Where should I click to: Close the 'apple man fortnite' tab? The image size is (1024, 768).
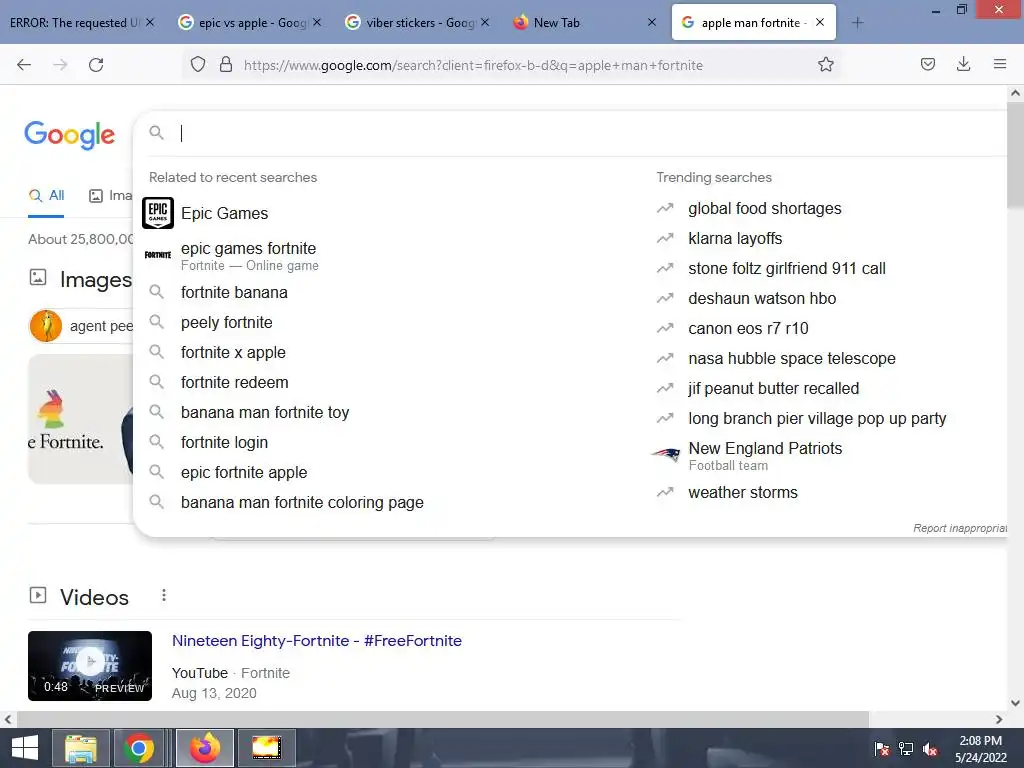(x=820, y=22)
